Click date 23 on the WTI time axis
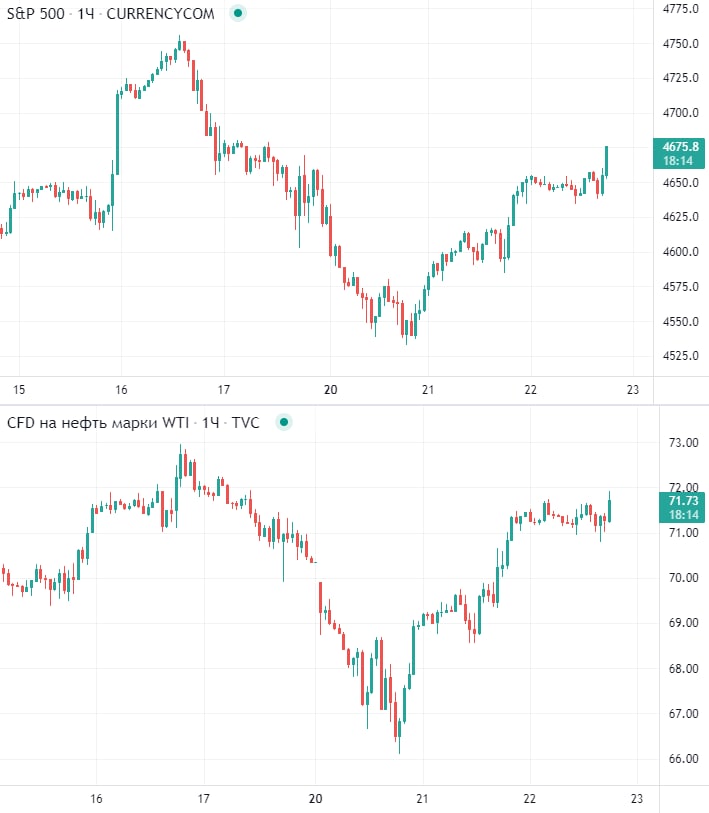Image resolution: width=709 pixels, height=813 pixels. click(635, 798)
